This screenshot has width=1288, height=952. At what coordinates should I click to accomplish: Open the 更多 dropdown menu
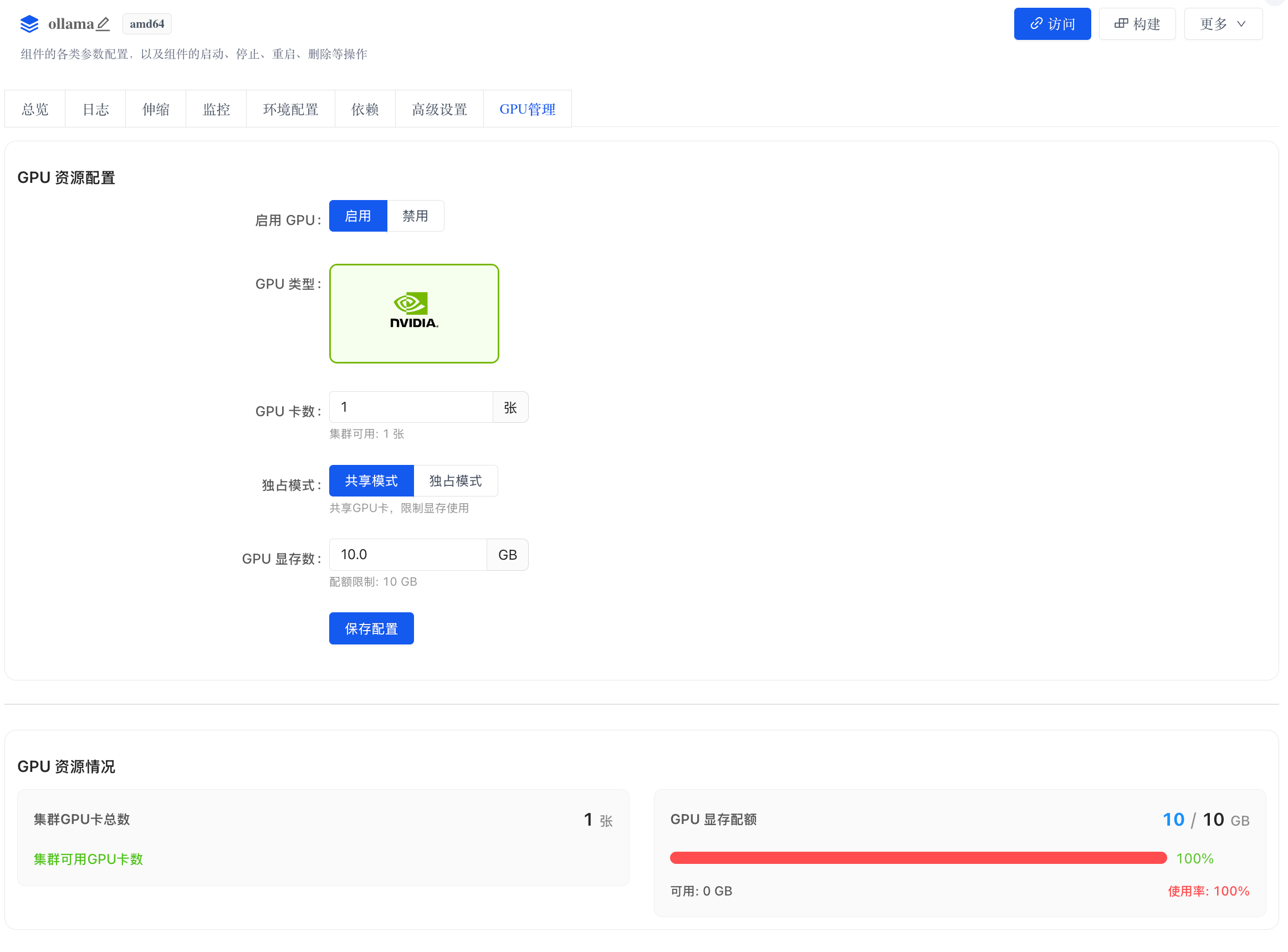(1223, 24)
